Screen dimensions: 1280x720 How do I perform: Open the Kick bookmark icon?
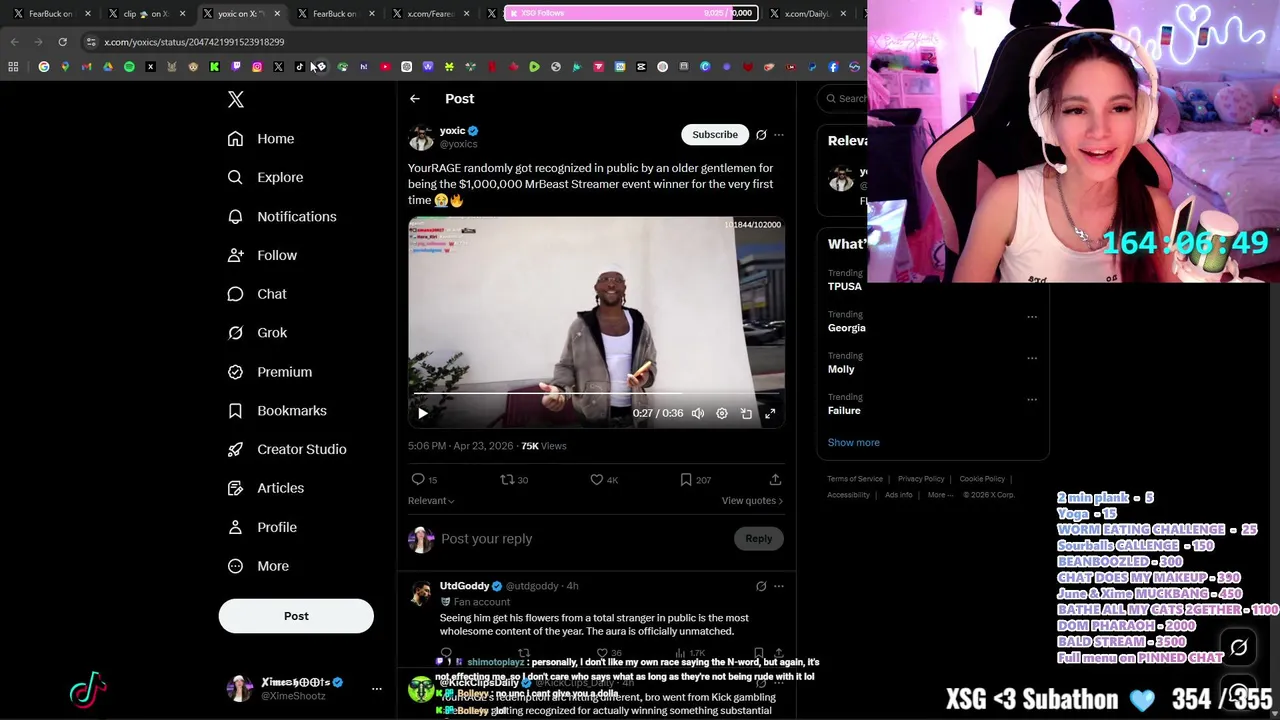click(x=214, y=67)
